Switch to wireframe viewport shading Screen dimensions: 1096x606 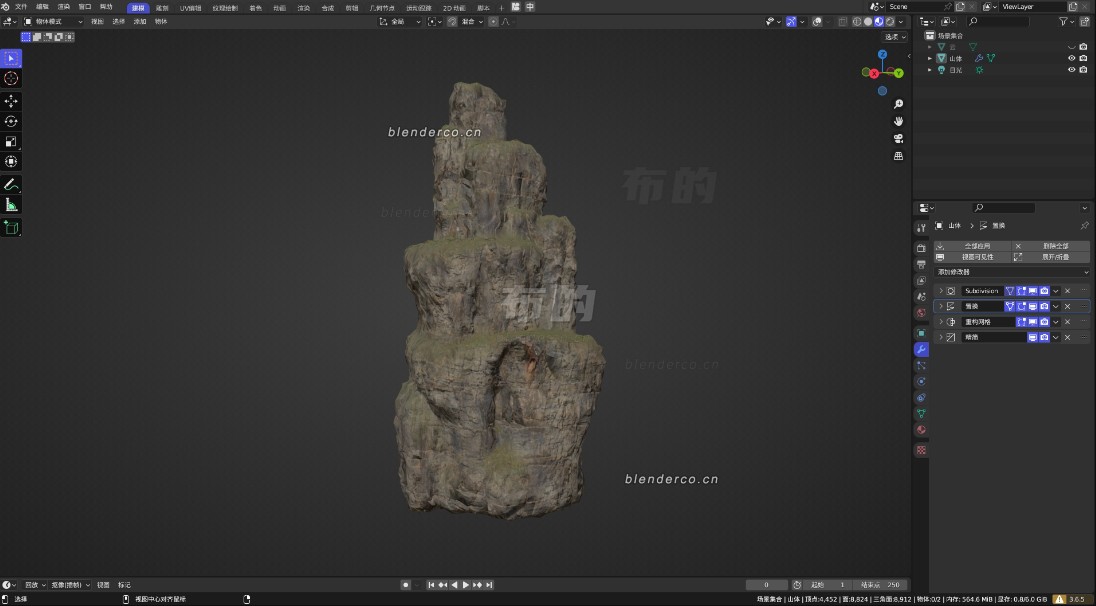click(856, 22)
